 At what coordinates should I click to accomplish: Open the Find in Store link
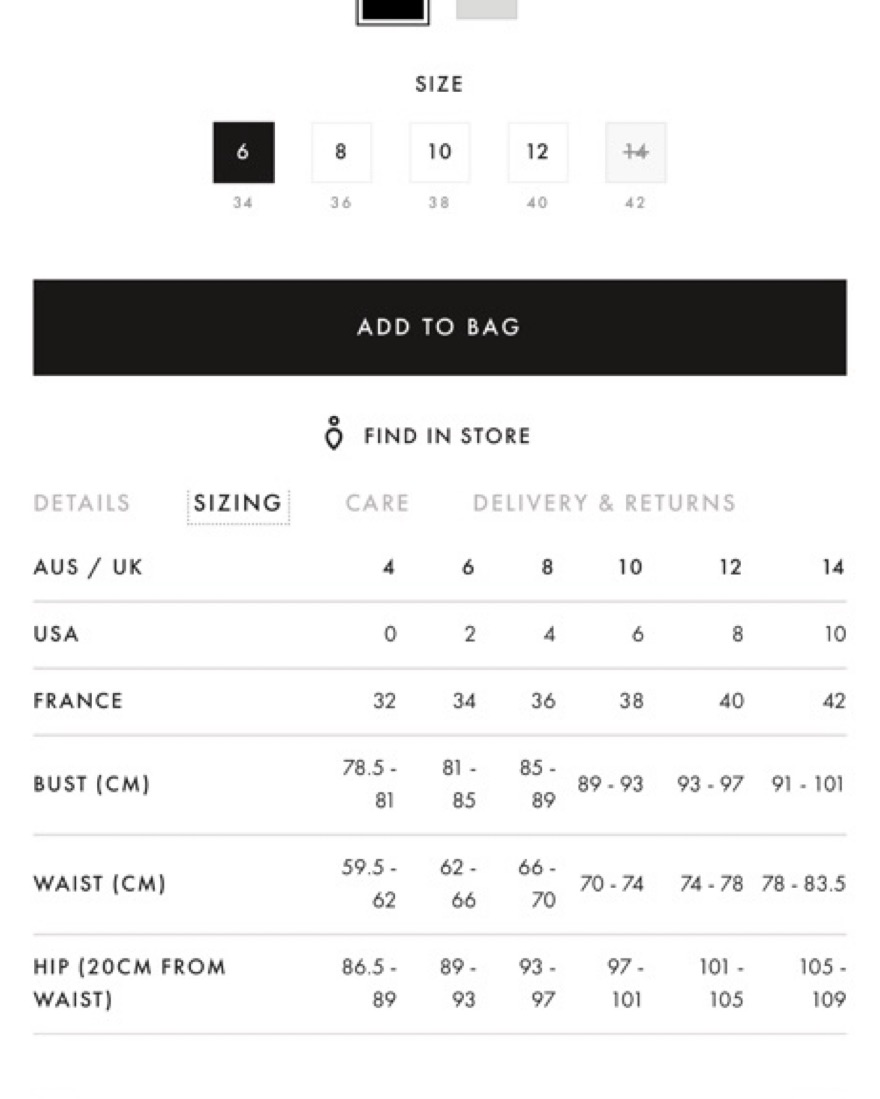[x=447, y=436]
